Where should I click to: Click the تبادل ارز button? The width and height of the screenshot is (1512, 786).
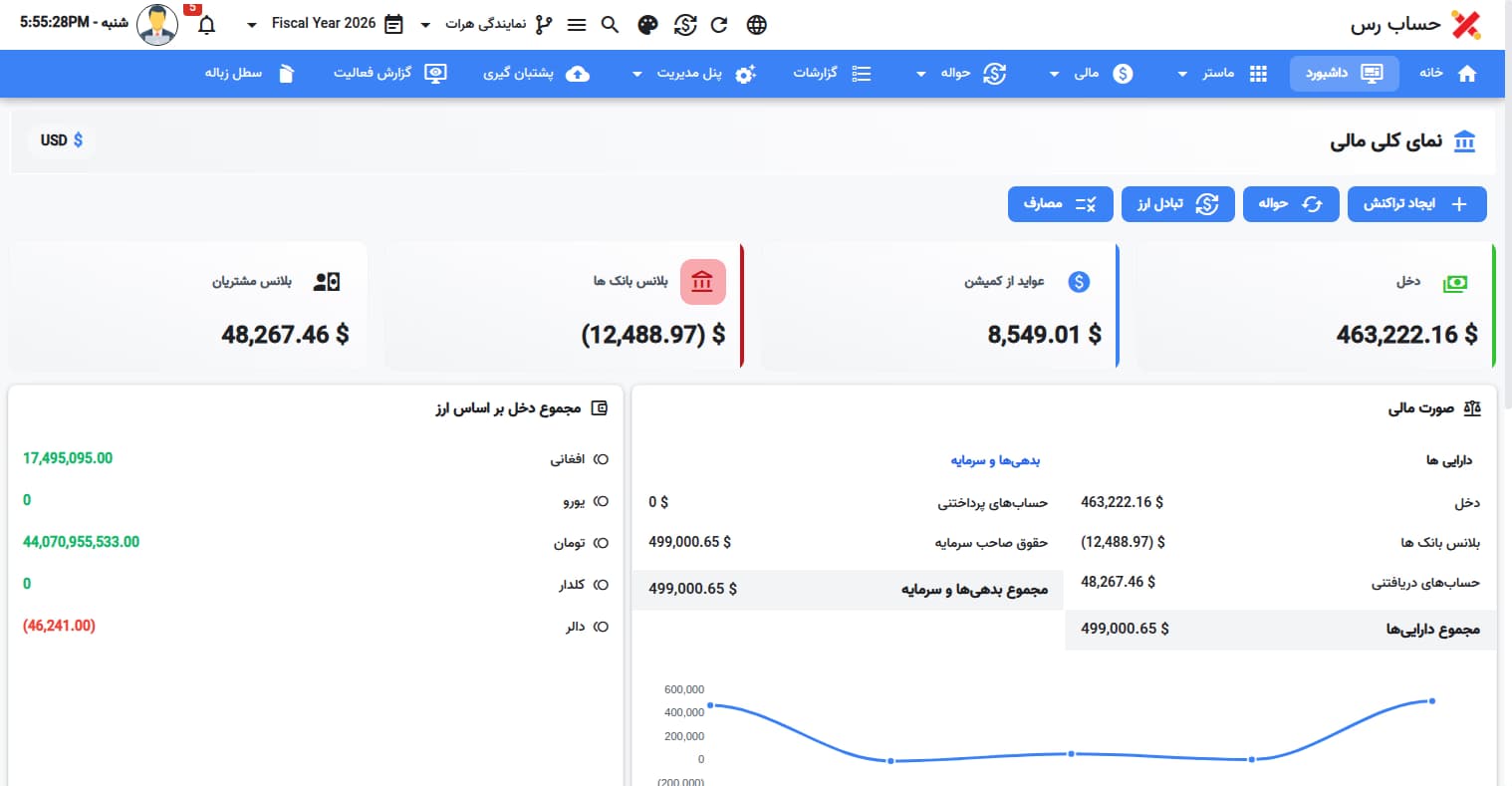coord(1177,204)
